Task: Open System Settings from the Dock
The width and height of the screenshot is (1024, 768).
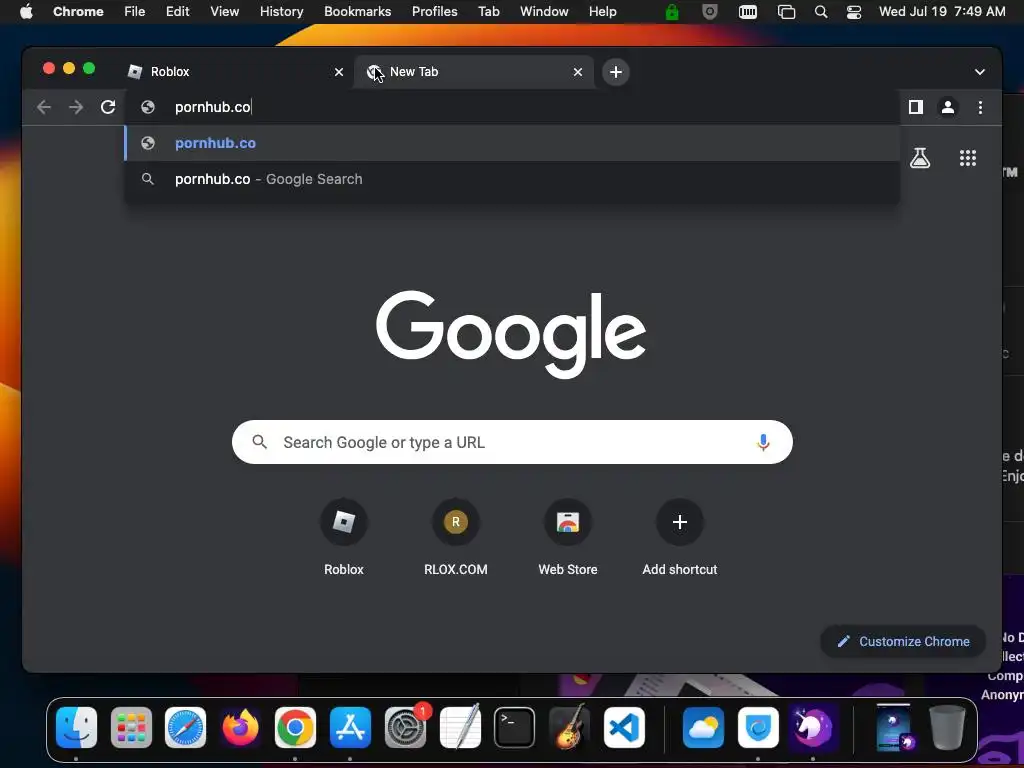Action: (x=405, y=728)
